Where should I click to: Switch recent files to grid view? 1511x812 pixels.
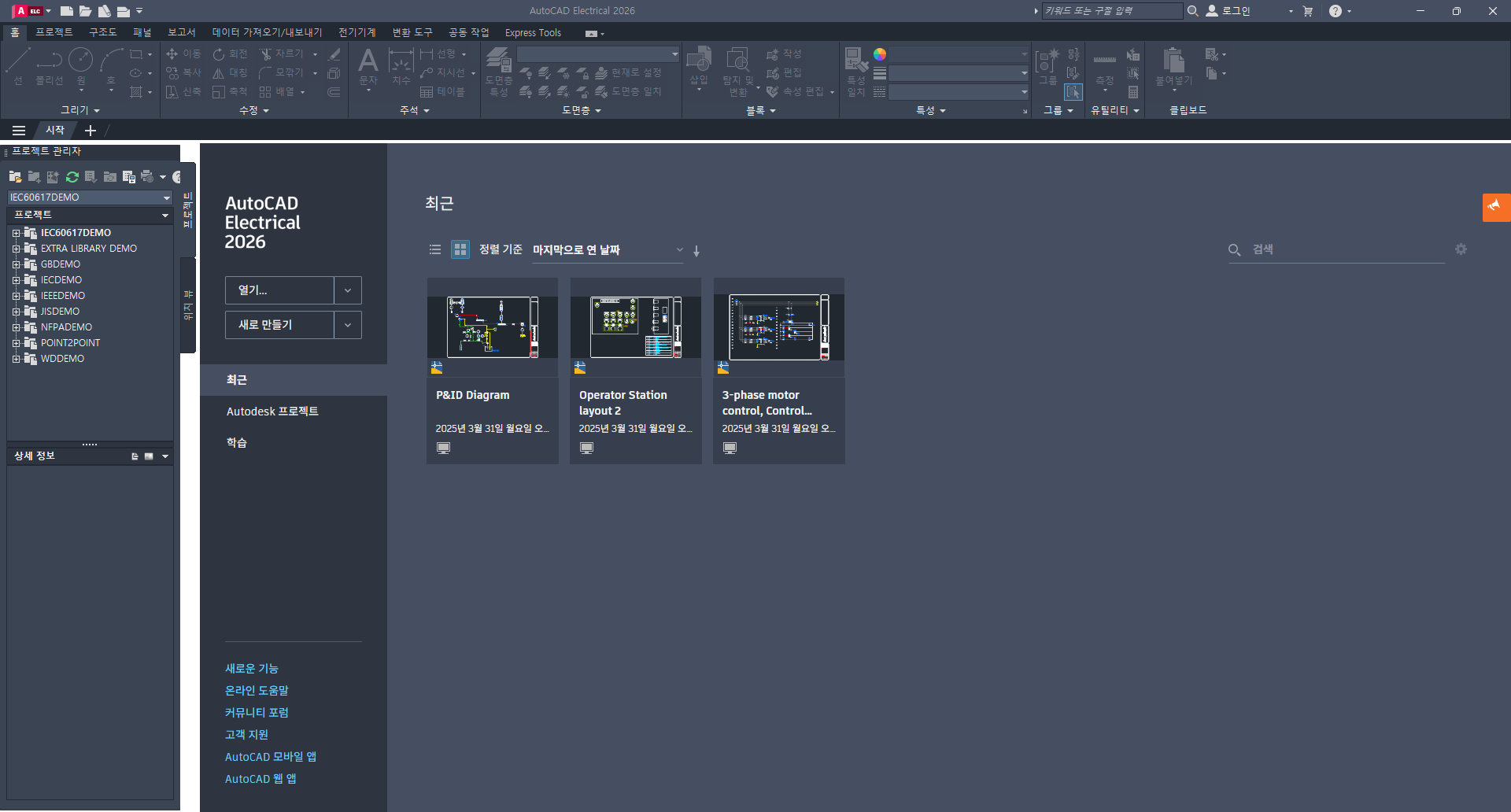click(460, 249)
